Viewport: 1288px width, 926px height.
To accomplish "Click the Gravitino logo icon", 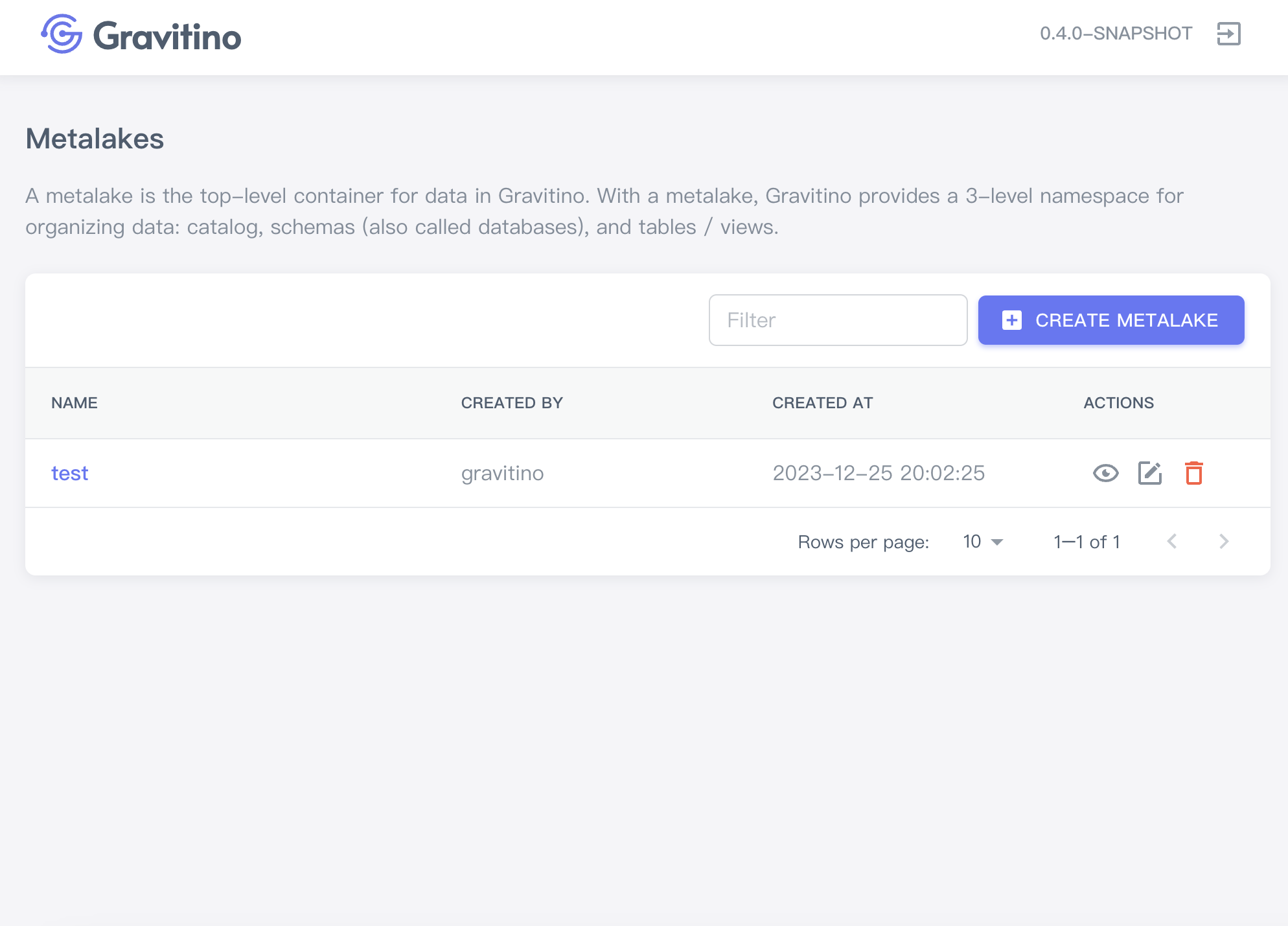I will click(62, 34).
